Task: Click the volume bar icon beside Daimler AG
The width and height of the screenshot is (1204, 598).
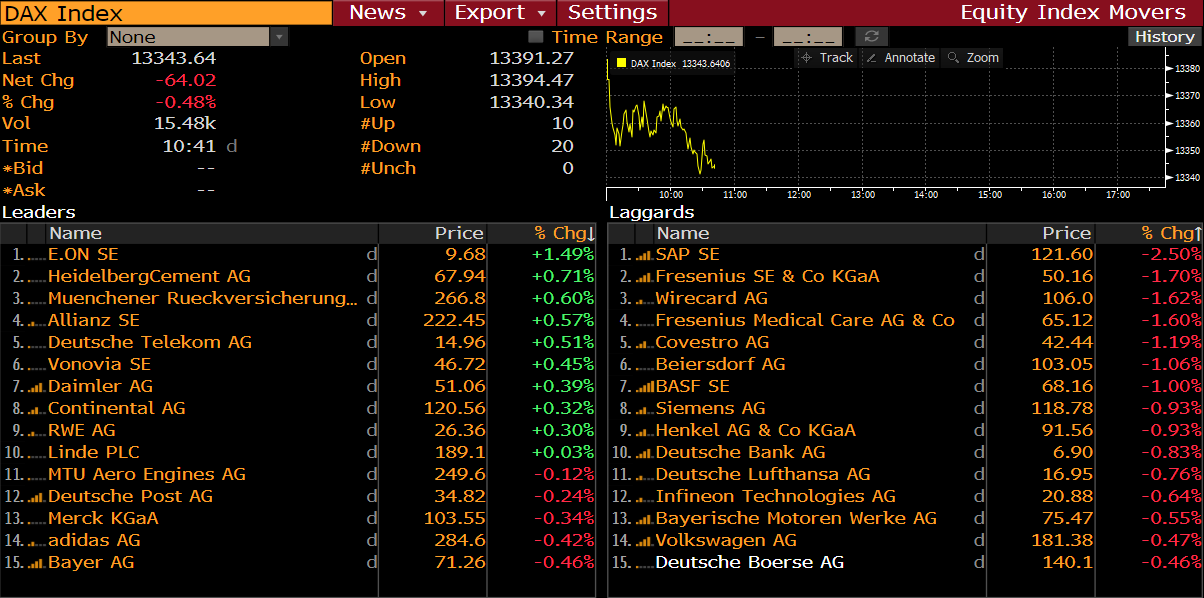Action: click(36, 387)
